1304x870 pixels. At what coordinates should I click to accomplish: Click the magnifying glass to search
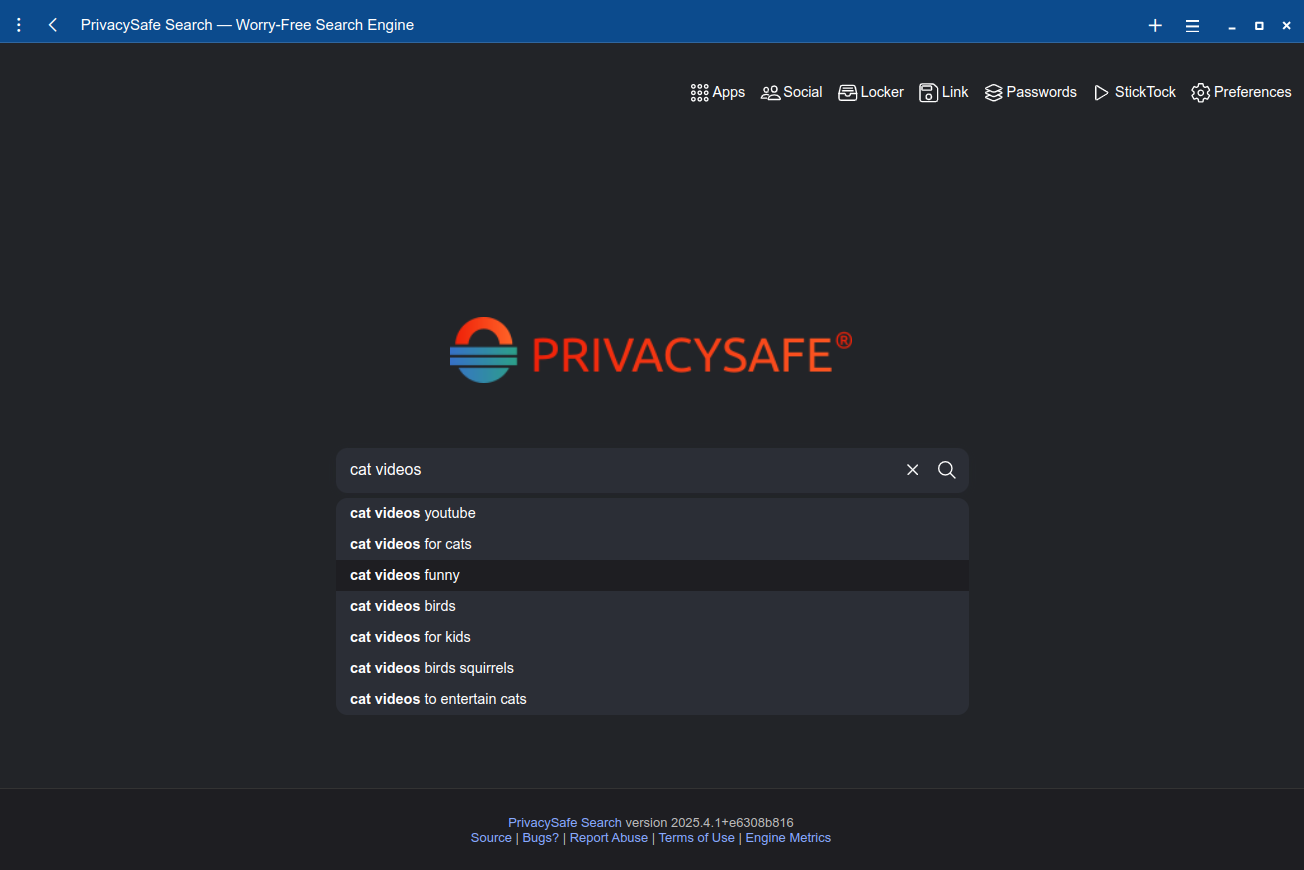[x=946, y=469]
